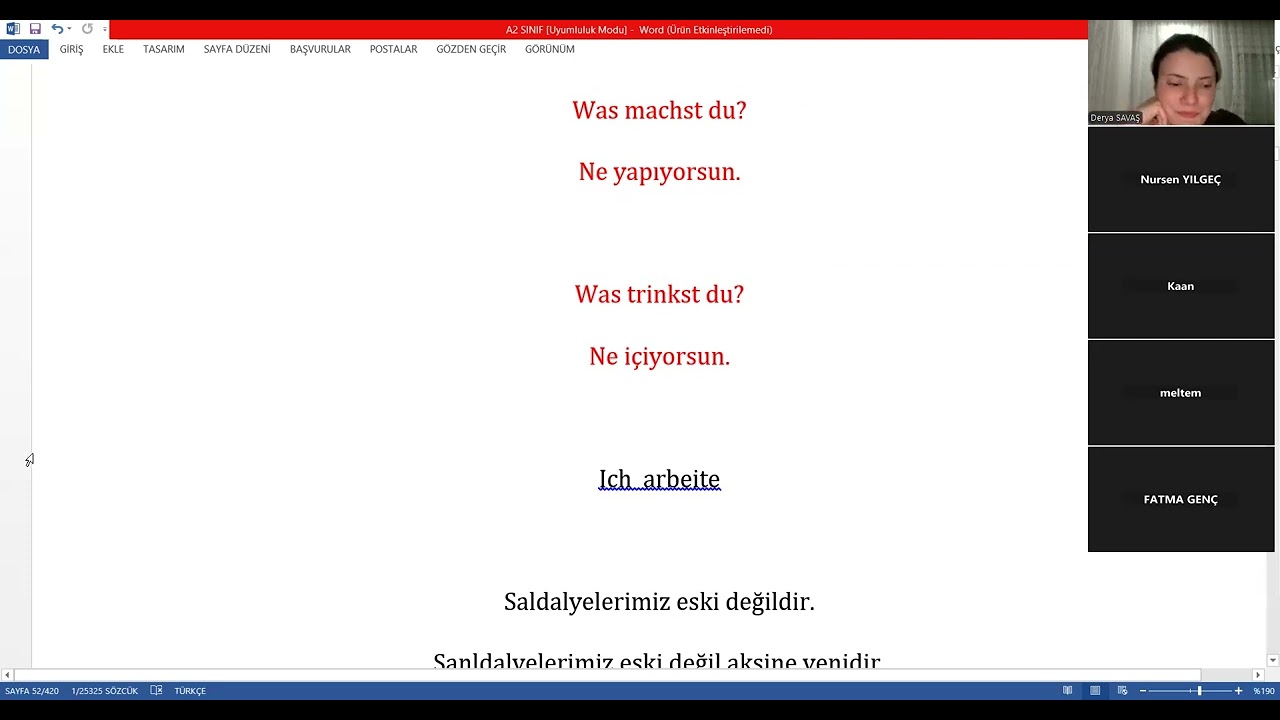Undo the last action
Image resolution: width=1280 pixels, height=720 pixels.
pos(57,29)
